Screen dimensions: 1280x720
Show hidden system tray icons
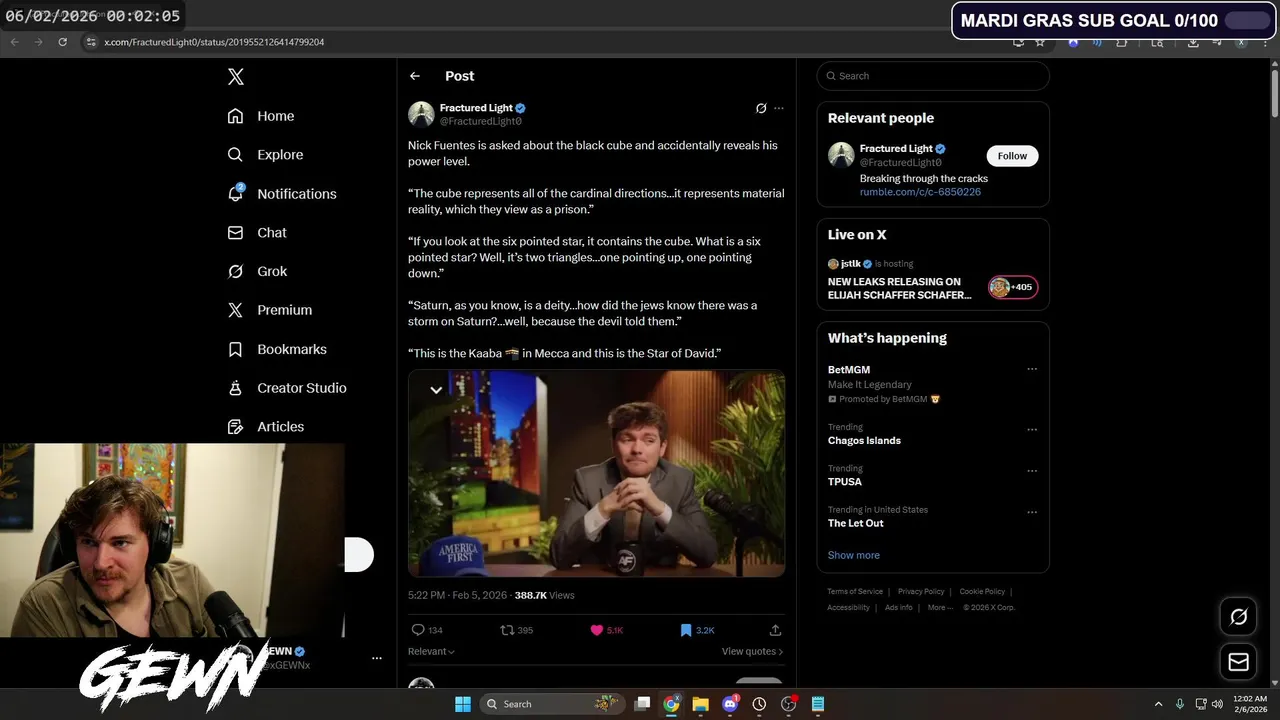click(x=1158, y=704)
